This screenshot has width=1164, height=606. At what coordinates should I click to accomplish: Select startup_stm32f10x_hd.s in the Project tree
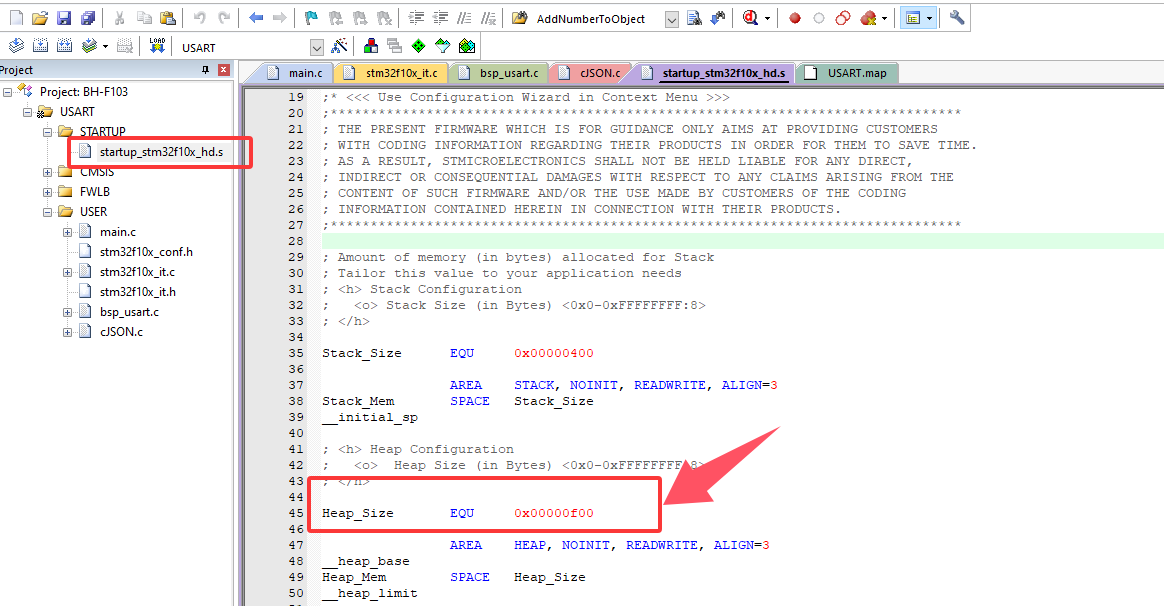[160, 152]
